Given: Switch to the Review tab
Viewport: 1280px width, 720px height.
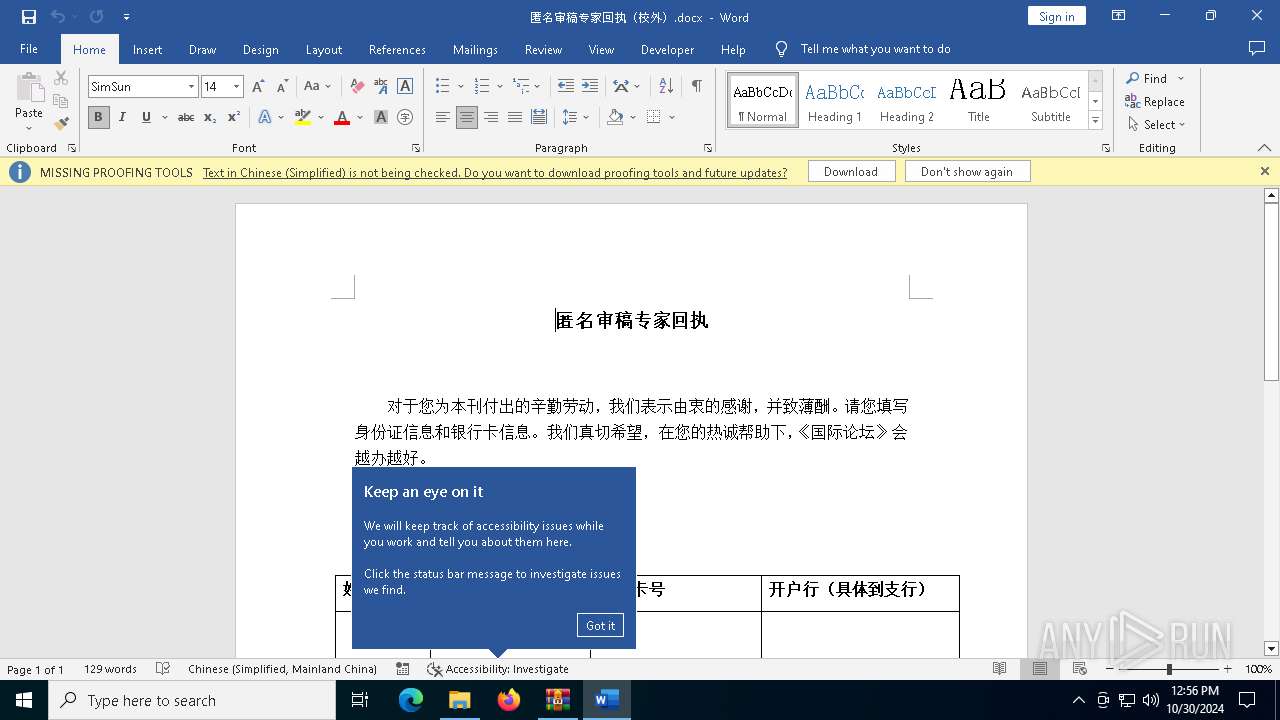Looking at the screenshot, I should (543, 49).
